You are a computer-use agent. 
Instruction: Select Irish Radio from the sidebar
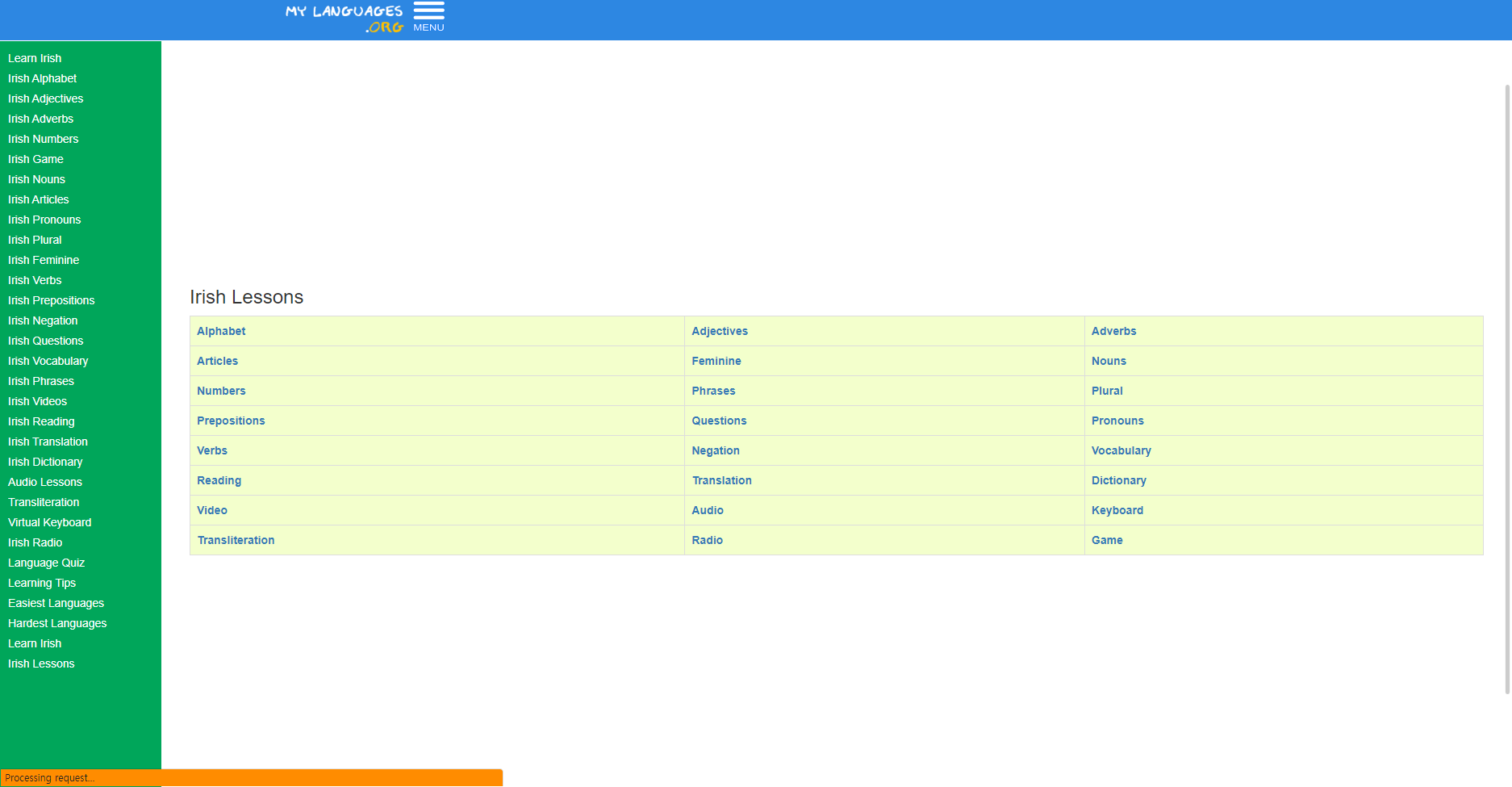click(35, 542)
